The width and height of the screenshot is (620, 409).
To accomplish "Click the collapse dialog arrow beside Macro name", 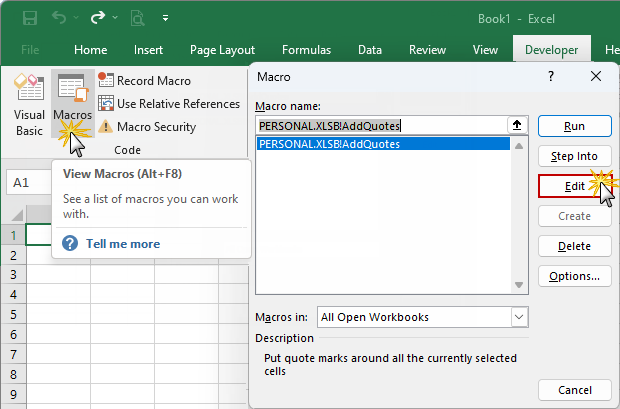I will pyautogui.click(x=517, y=126).
